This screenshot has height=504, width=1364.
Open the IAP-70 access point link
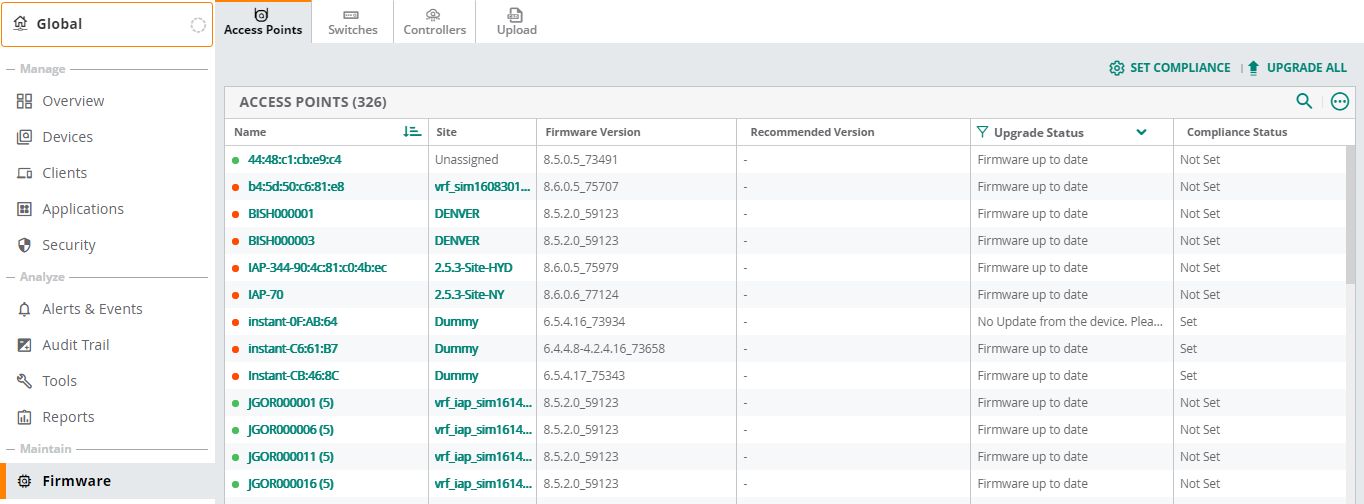[265, 295]
